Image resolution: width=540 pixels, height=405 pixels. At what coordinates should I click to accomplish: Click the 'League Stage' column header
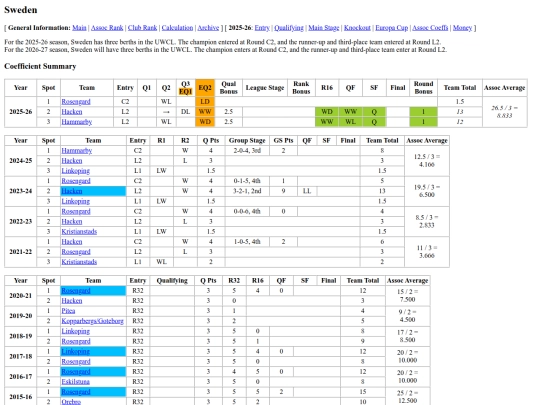(265, 88)
